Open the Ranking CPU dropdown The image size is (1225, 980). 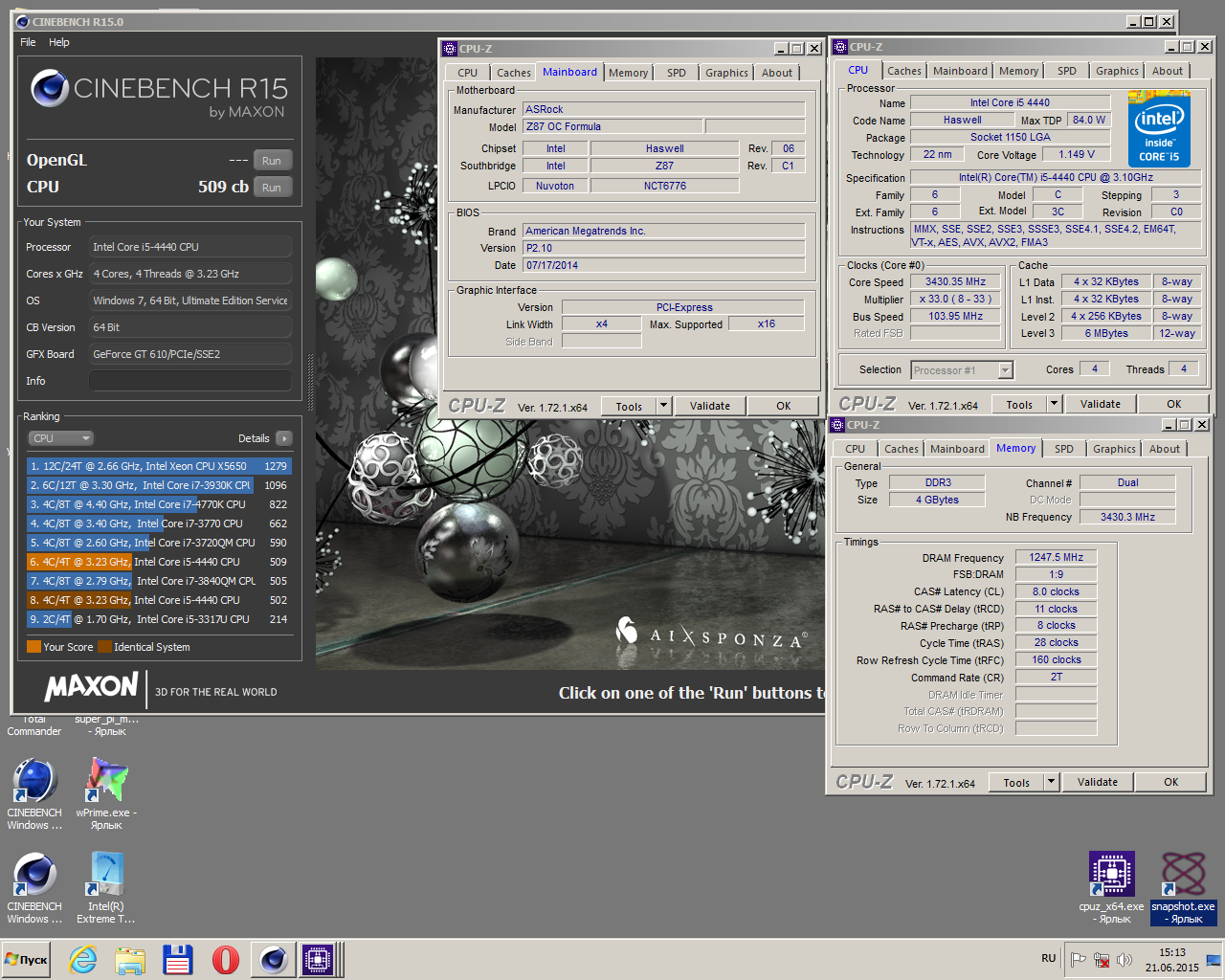pos(60,438)
